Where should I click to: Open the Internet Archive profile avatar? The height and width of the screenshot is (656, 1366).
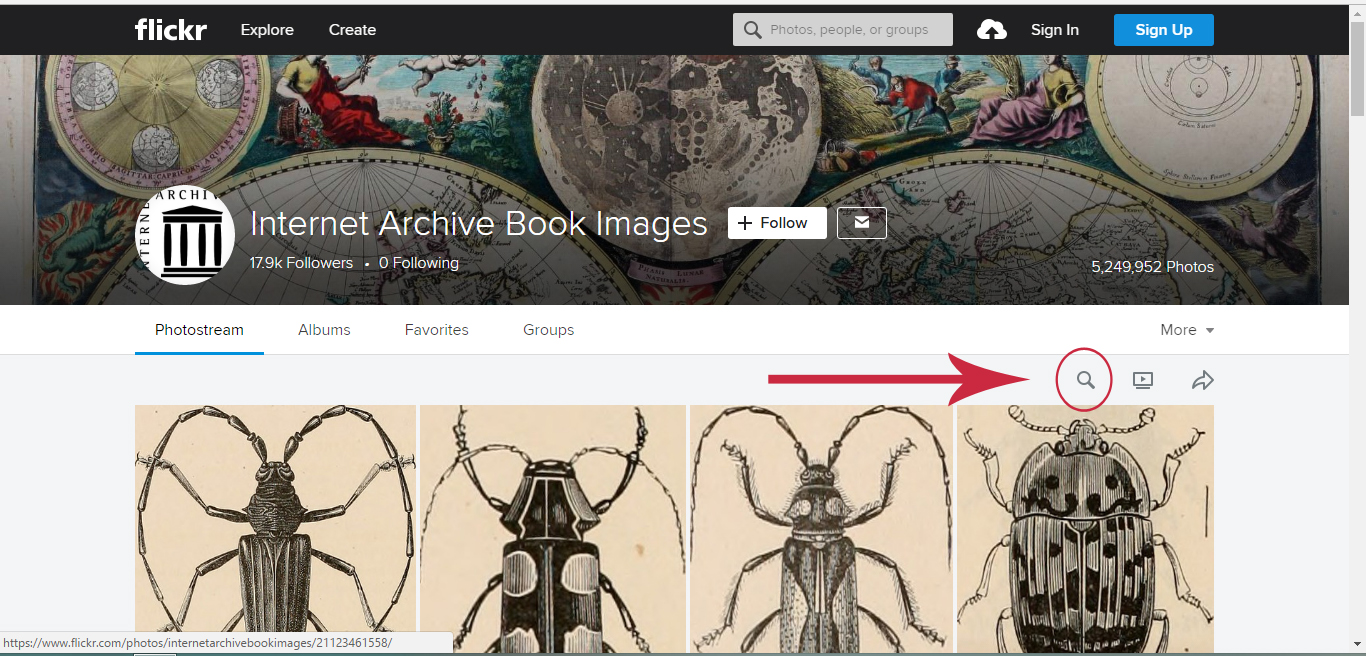point(185,234)
